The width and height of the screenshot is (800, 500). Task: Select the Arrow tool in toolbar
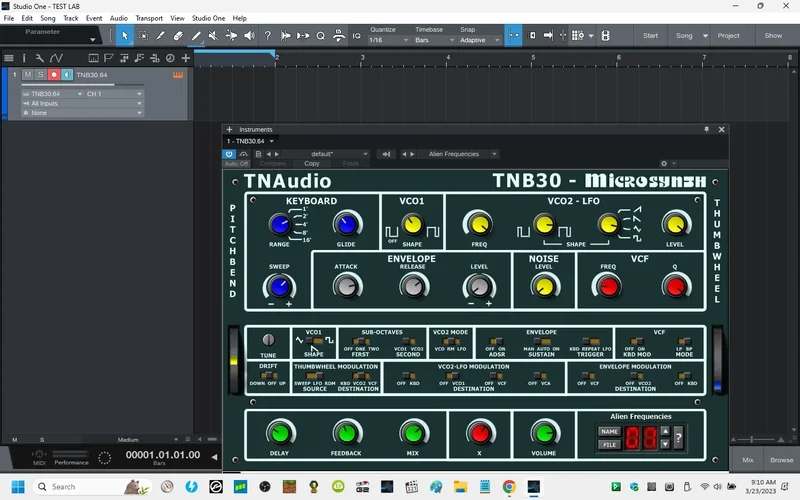click(x=125, y=35)
